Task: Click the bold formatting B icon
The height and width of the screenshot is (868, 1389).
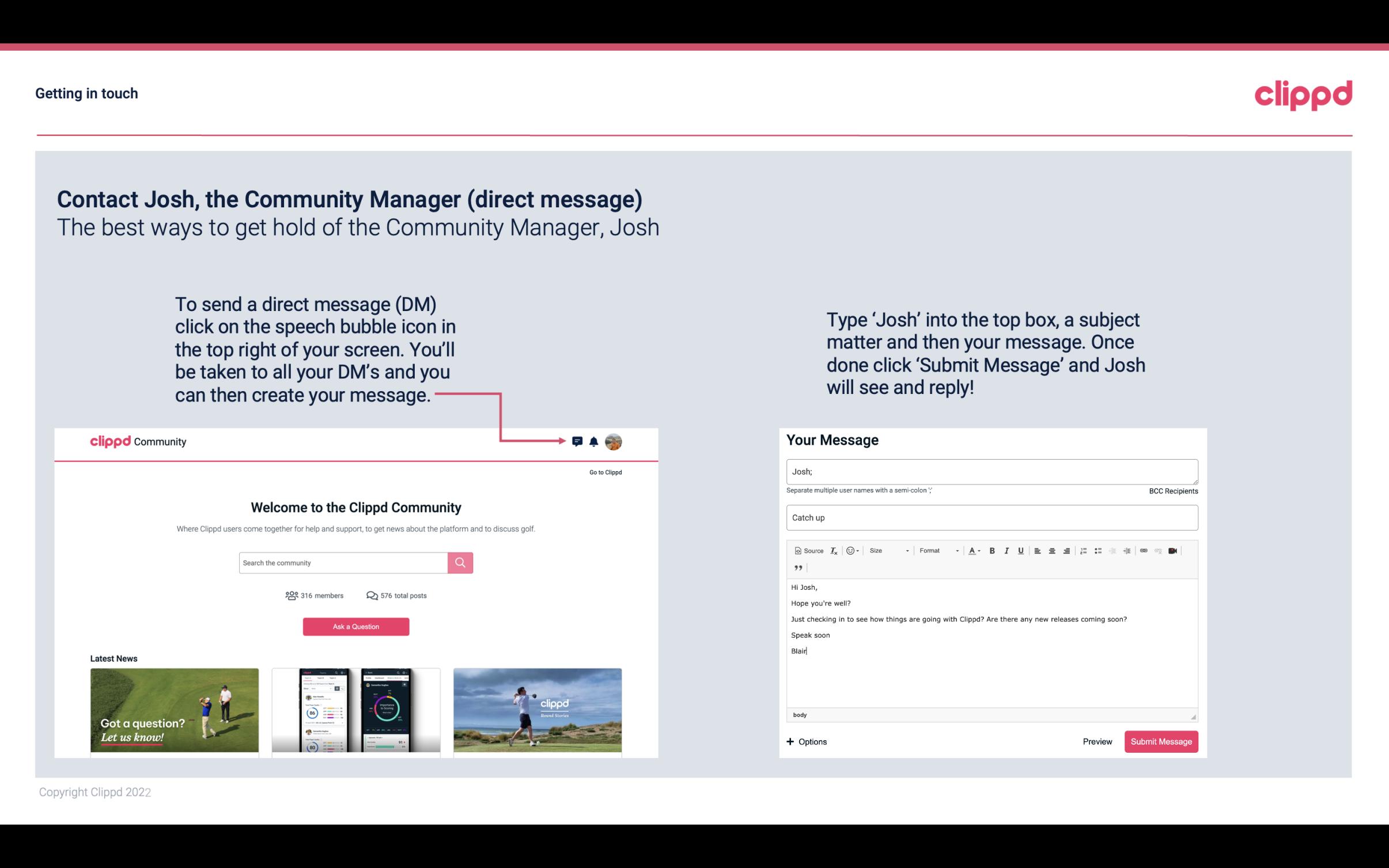Action: tap(992, 550)
